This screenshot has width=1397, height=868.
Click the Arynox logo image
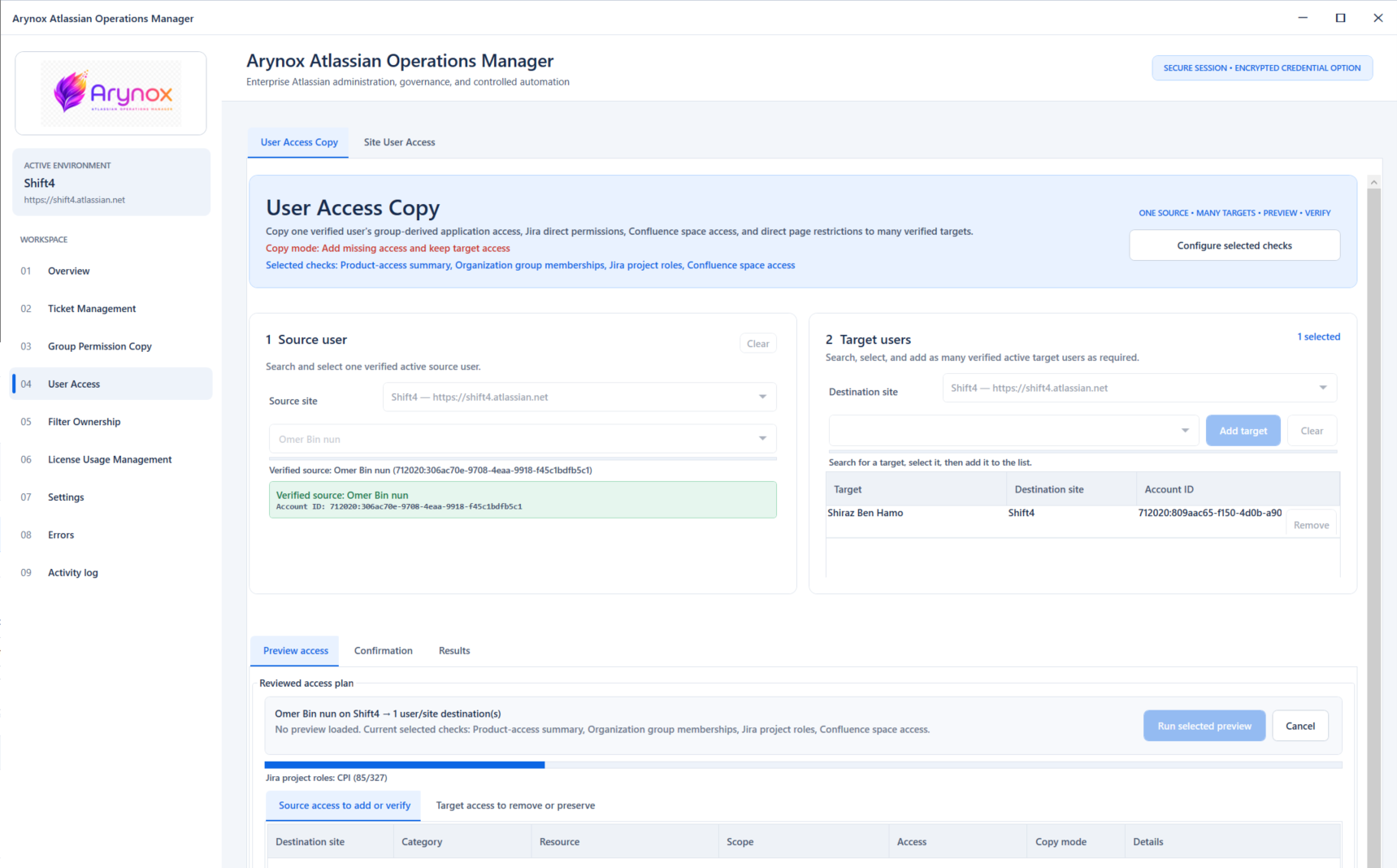pos(111,93)
